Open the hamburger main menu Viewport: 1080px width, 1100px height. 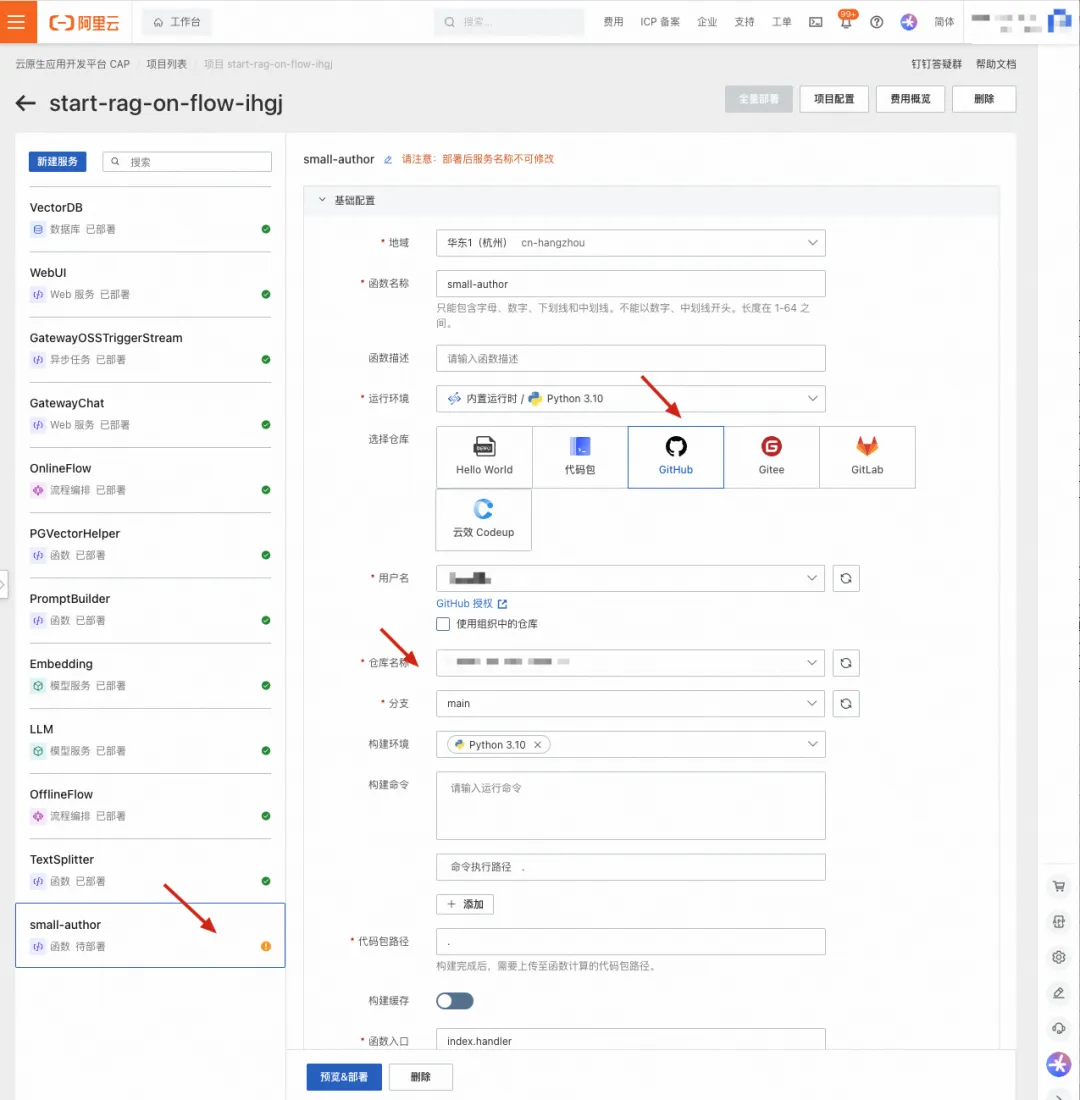pyautogui.click(x=17, y=22)
